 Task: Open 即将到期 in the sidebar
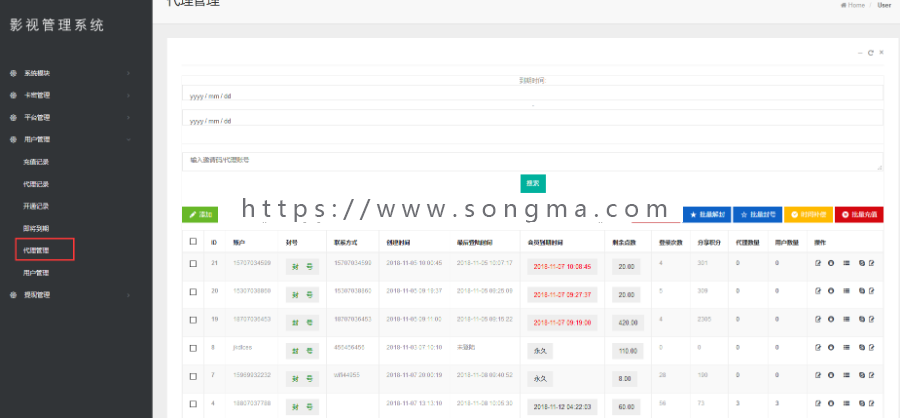pyautogui.click(x=36, y=229)
